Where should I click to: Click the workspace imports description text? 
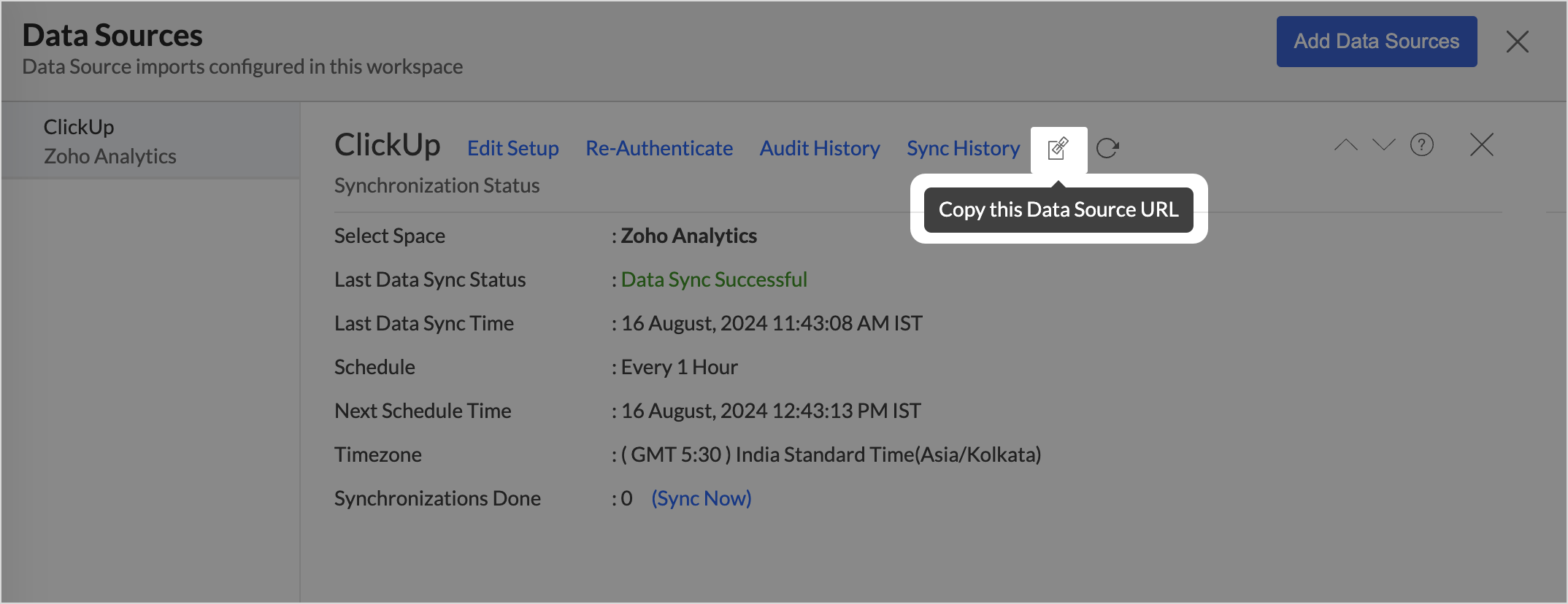pyautogui.click(x=242, y=66)
